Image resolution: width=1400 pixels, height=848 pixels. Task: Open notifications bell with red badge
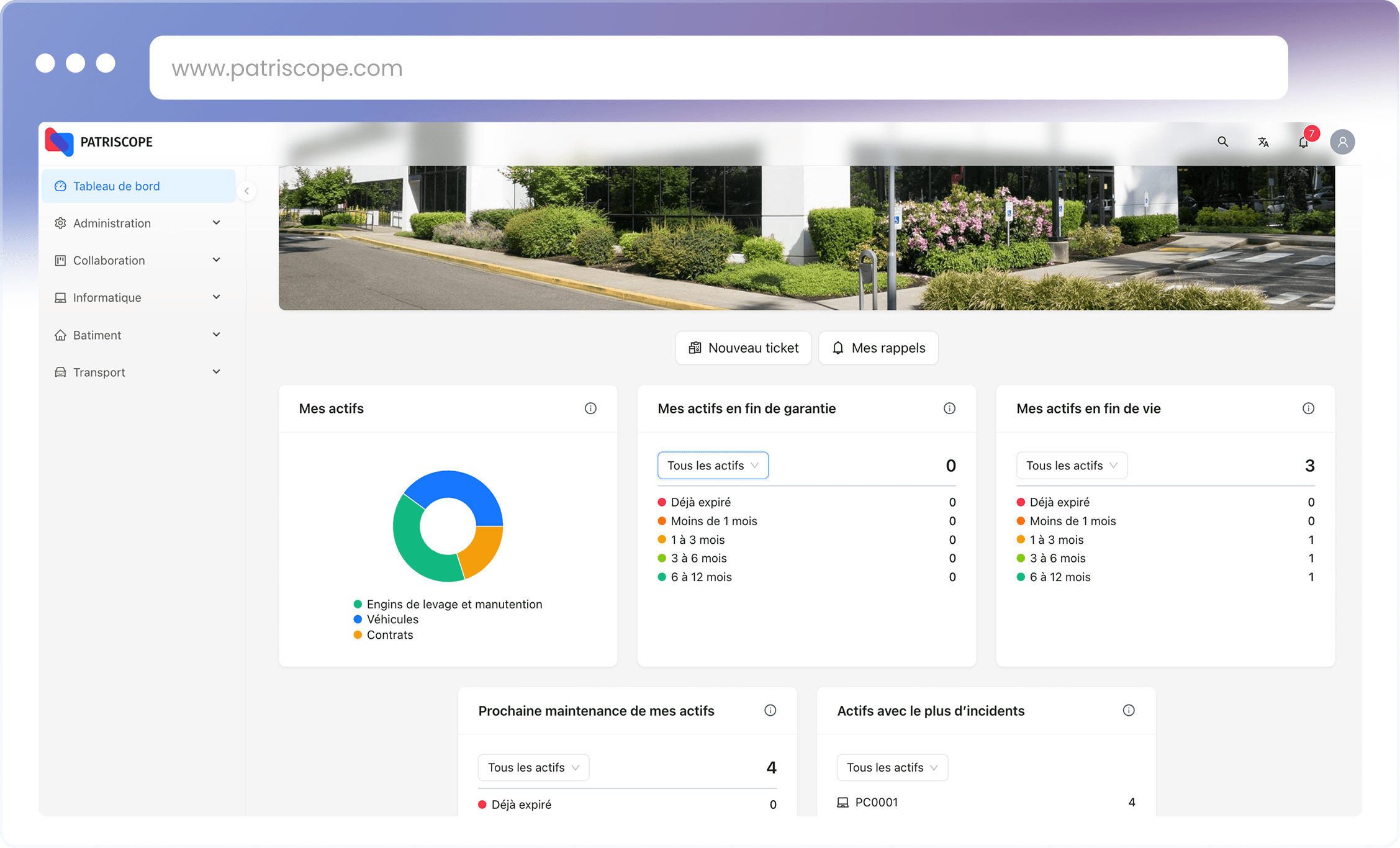pos(1303,142)
